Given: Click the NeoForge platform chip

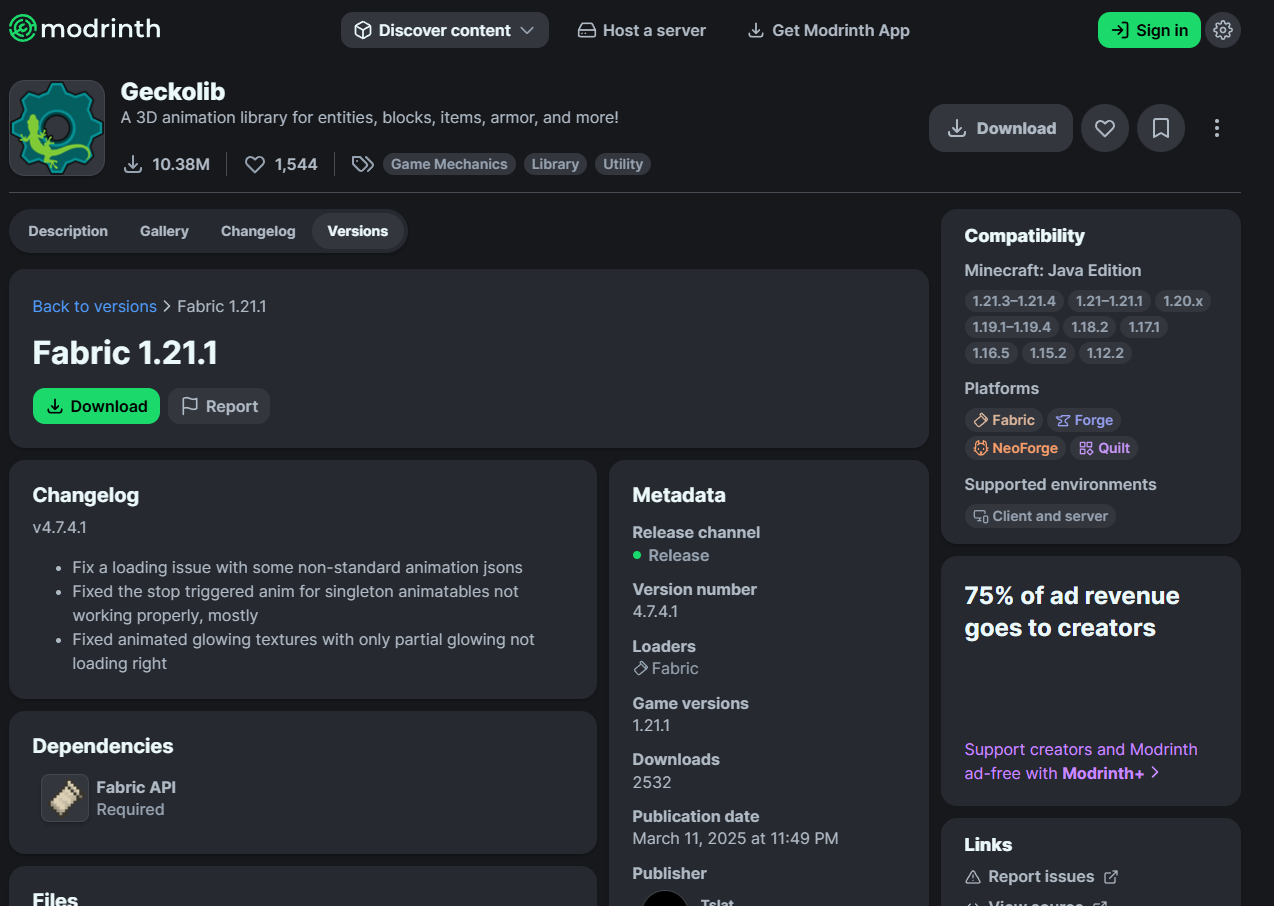Looking at the screenshot, I should (1015, 448).
